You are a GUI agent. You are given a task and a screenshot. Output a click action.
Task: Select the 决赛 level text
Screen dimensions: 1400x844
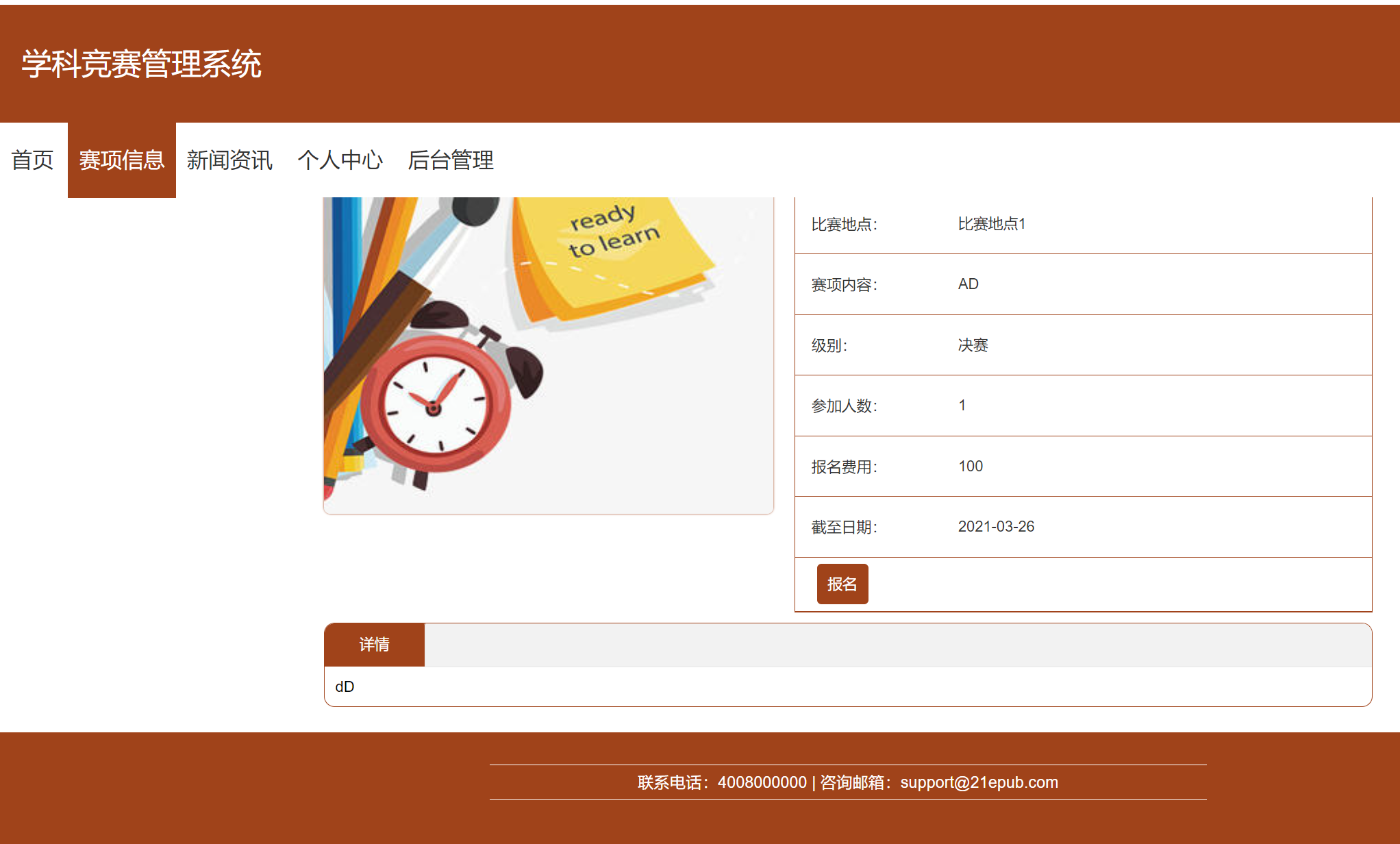click(973, 345)
